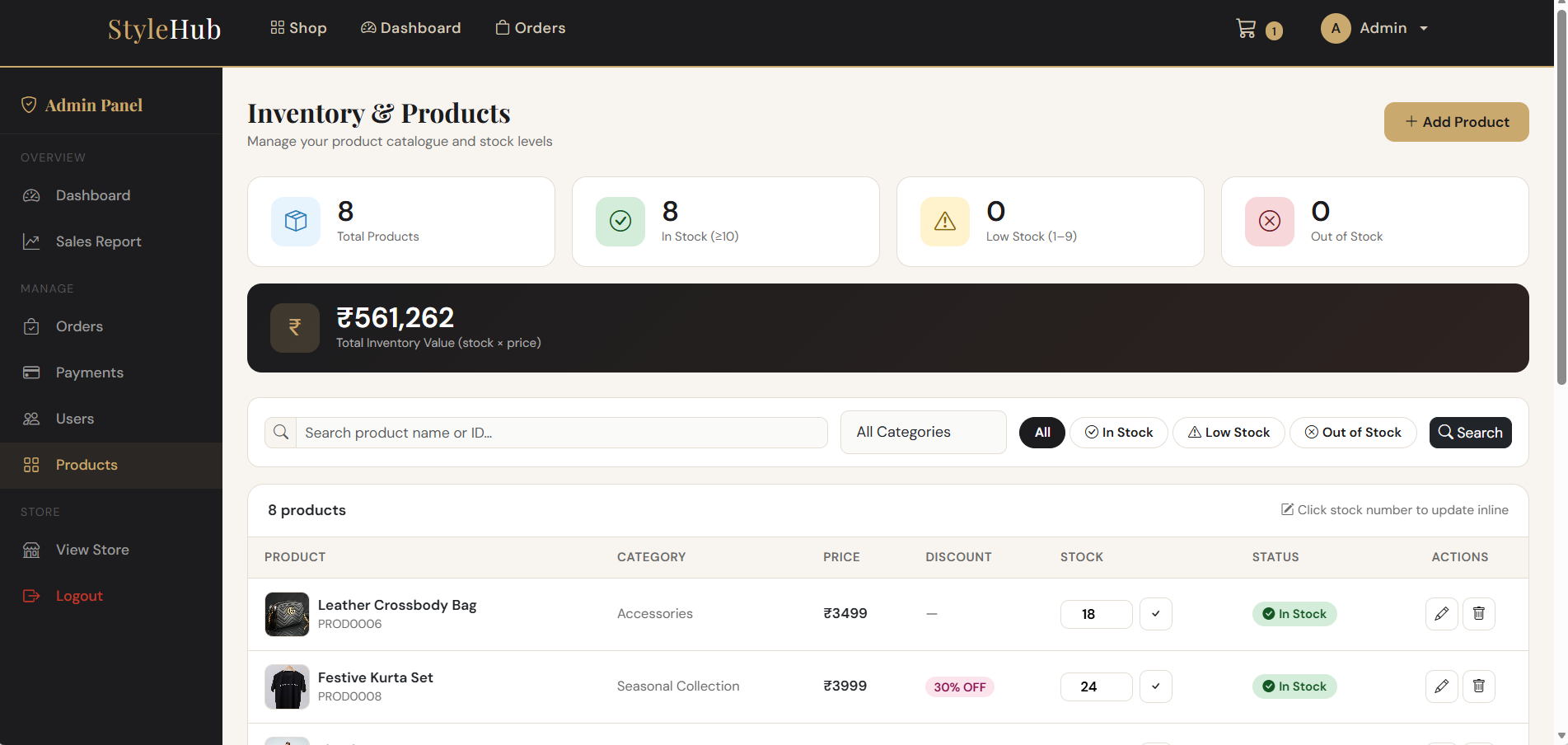Enable the In Stock filter
Screen dimensions: 1568x745
1118,432
